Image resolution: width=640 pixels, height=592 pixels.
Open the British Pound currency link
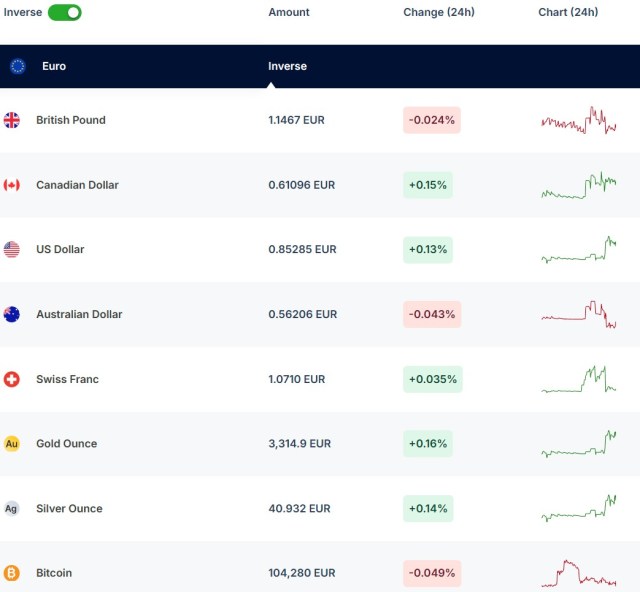coord(70,120)
